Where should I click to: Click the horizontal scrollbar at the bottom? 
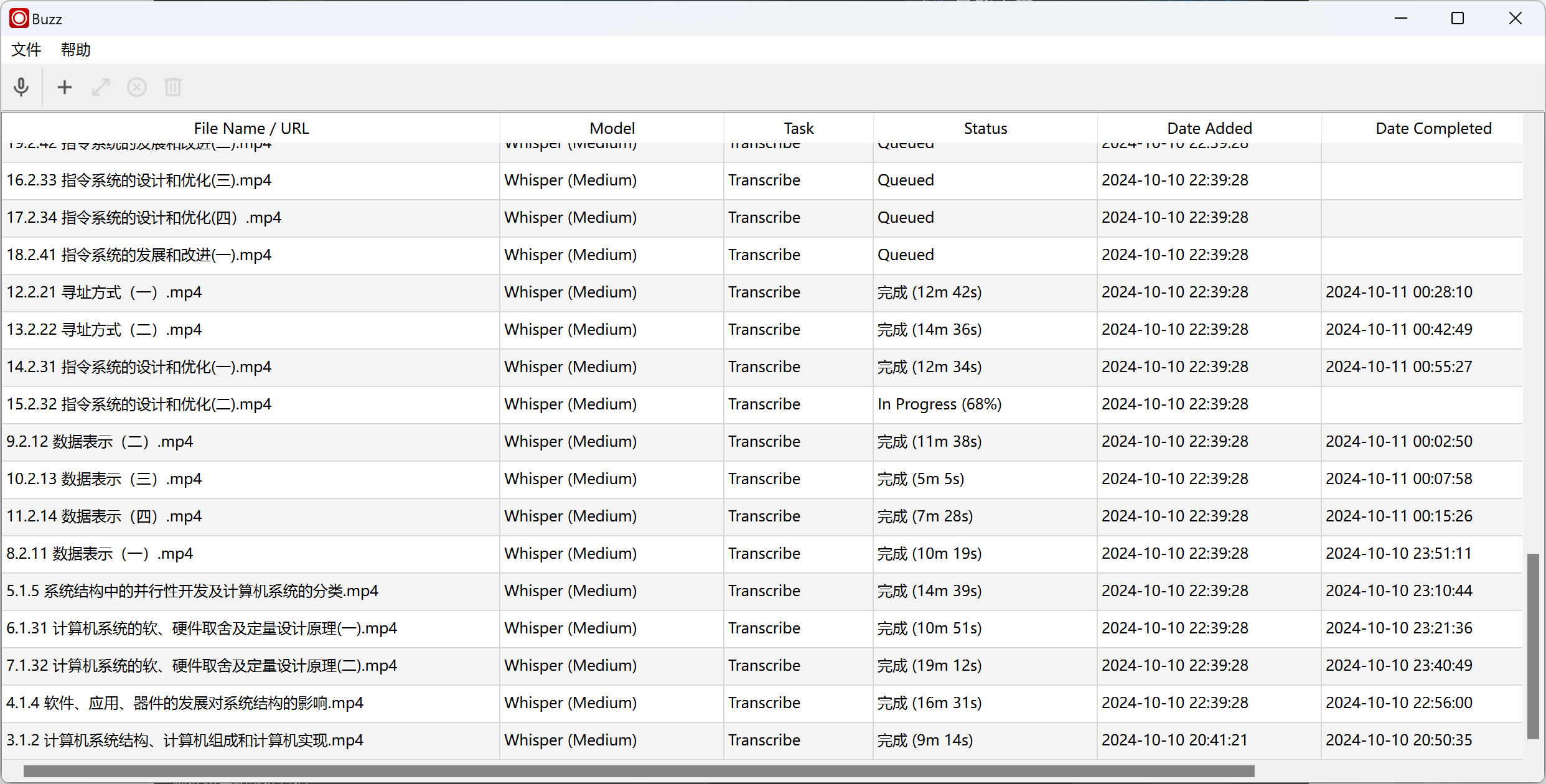click(x=639, y=772)
